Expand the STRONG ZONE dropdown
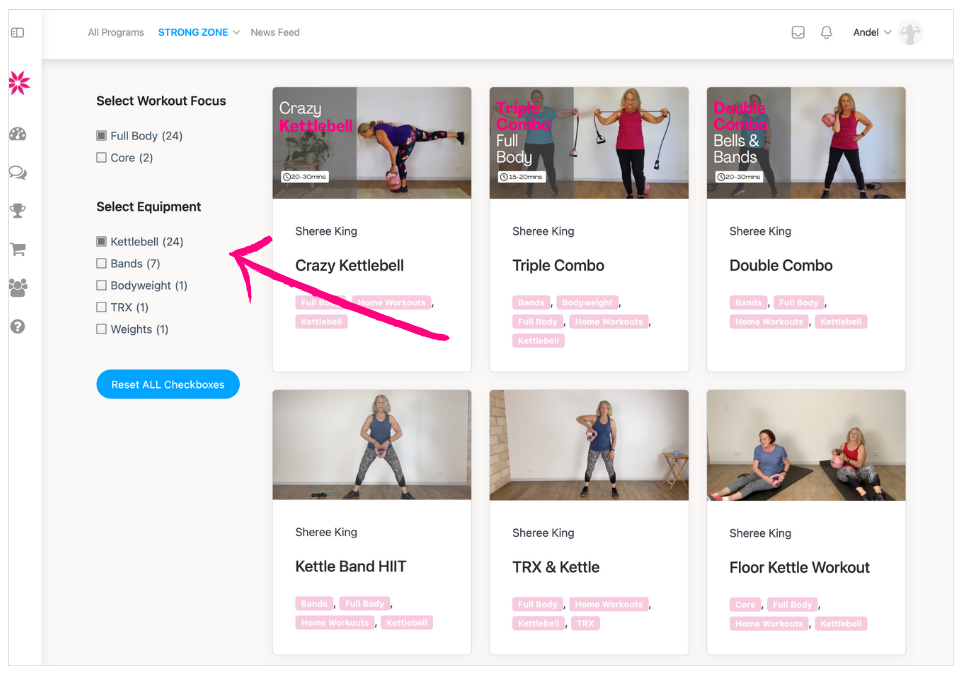The height and width of the screenshot is (678, 965). coord(199,33)
